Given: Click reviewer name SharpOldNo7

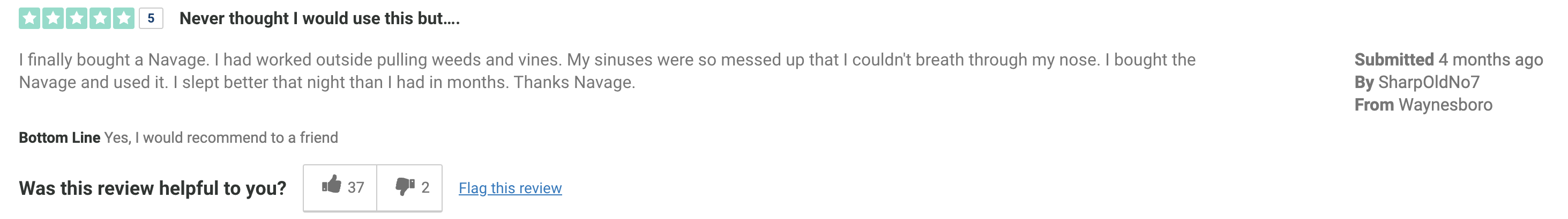Looking at the screenshot, I should 1429,82.
